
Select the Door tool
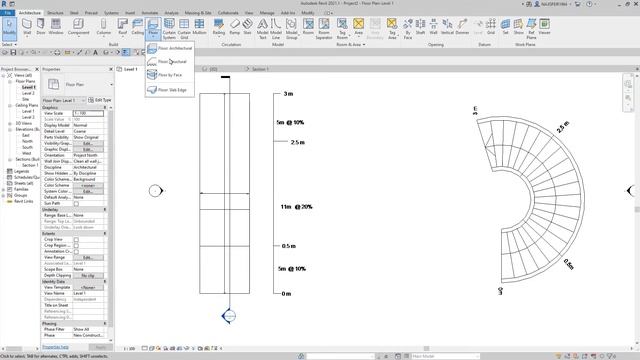tap(41, 27)
